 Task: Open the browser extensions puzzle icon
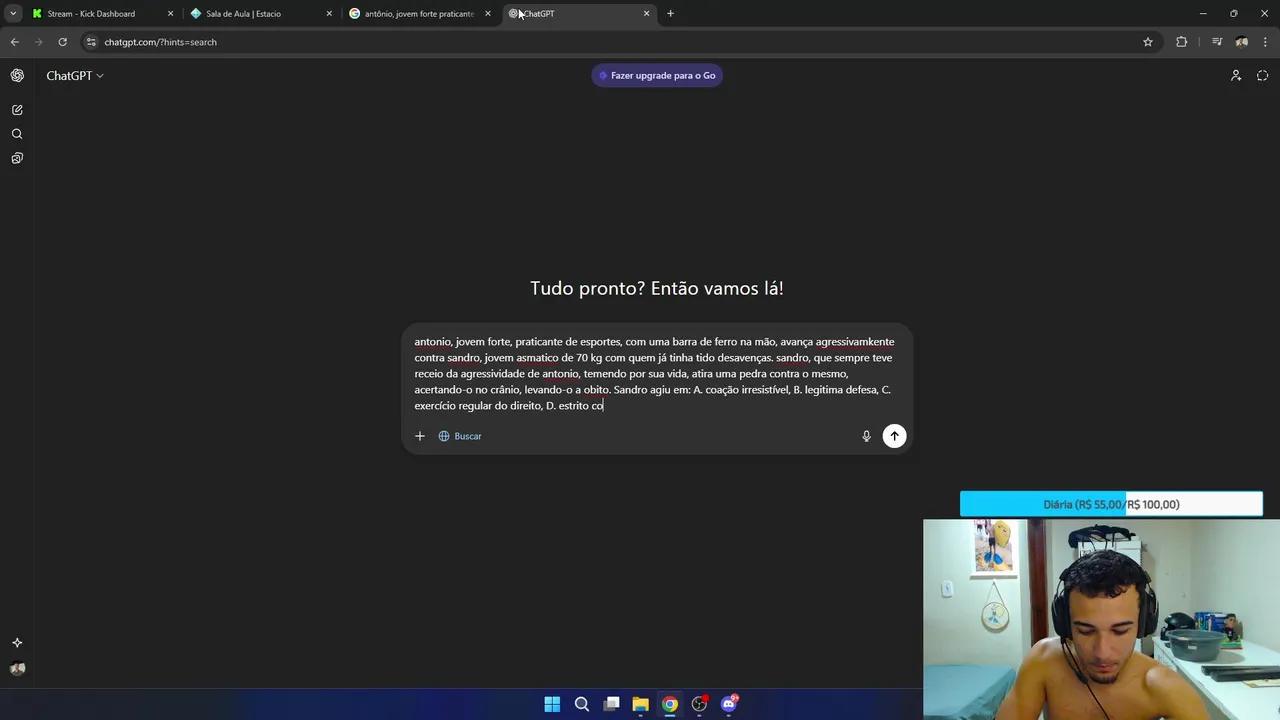pos(1182,42)
